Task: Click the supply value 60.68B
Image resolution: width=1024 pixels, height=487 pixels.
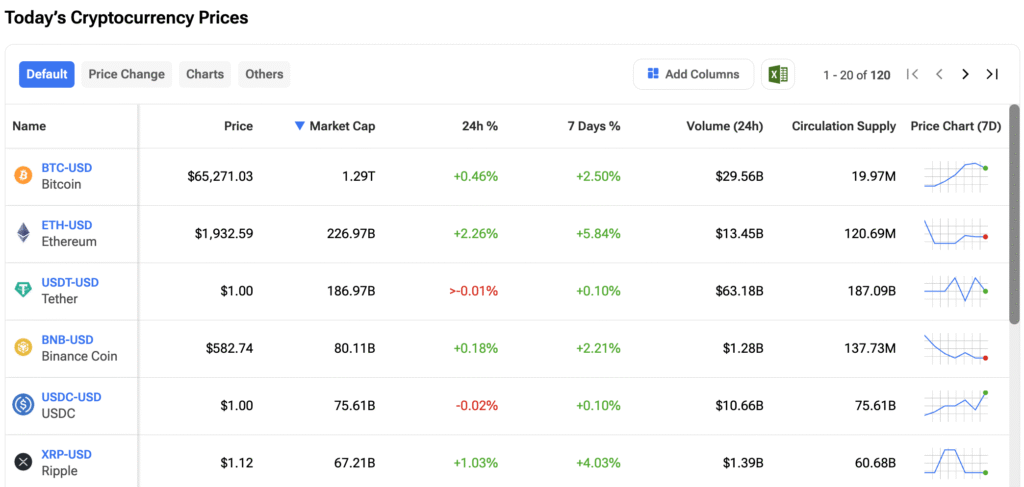Action: pyautogui.click(x=875, y=463)
